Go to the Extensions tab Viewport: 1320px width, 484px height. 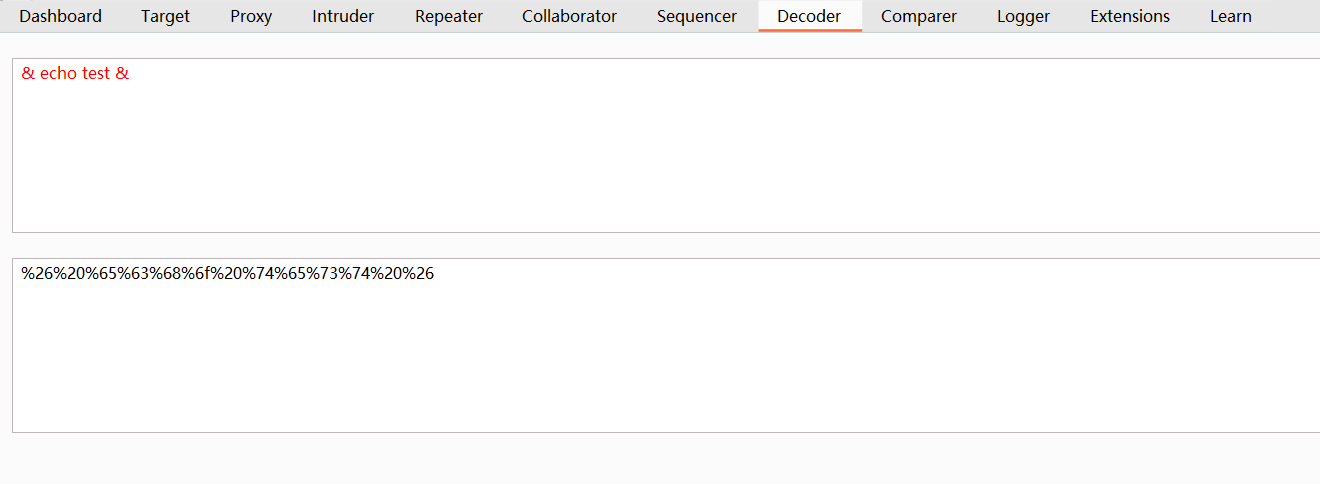point(1130,16)
